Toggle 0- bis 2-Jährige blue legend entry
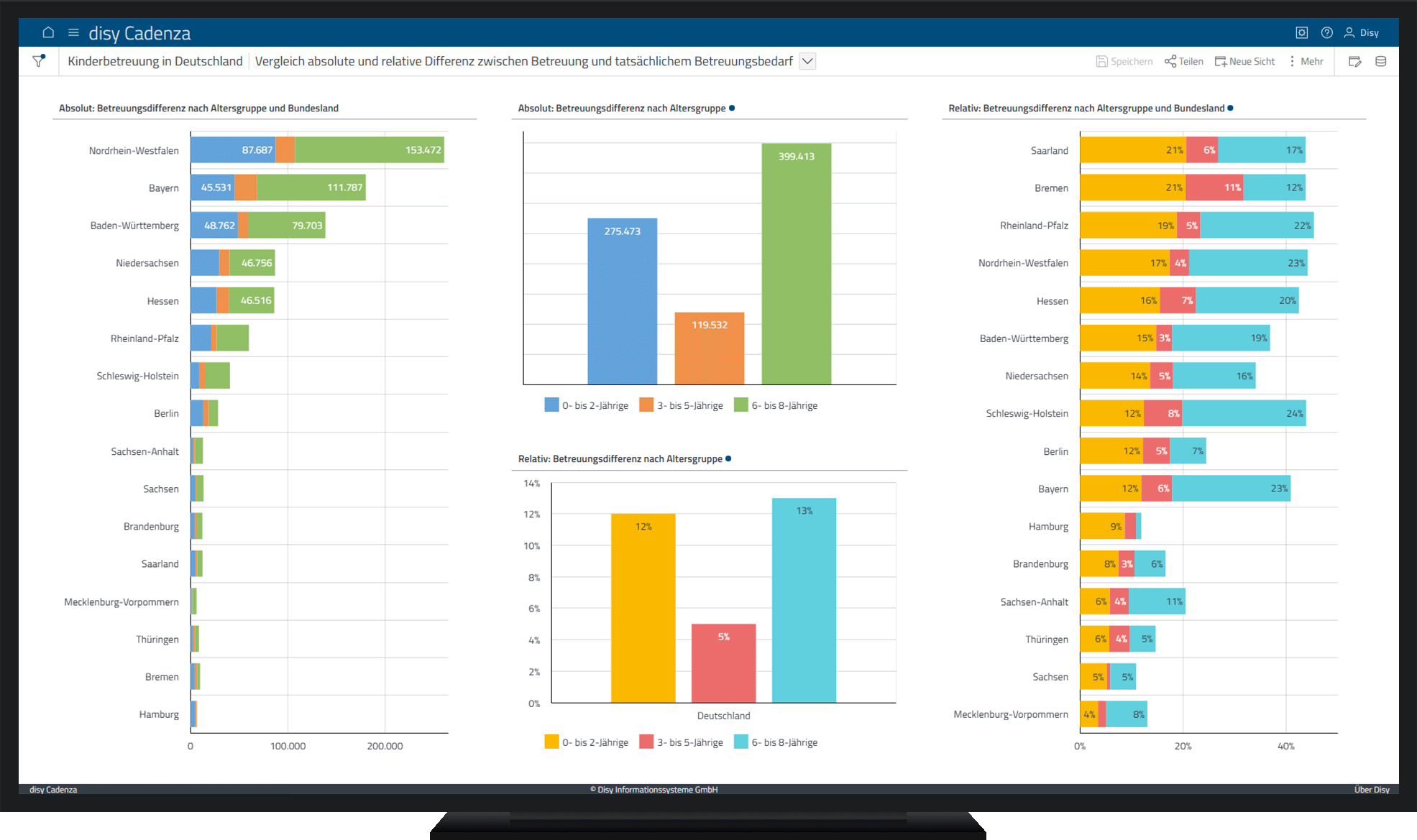The image size is (1417, 840). 587,405
